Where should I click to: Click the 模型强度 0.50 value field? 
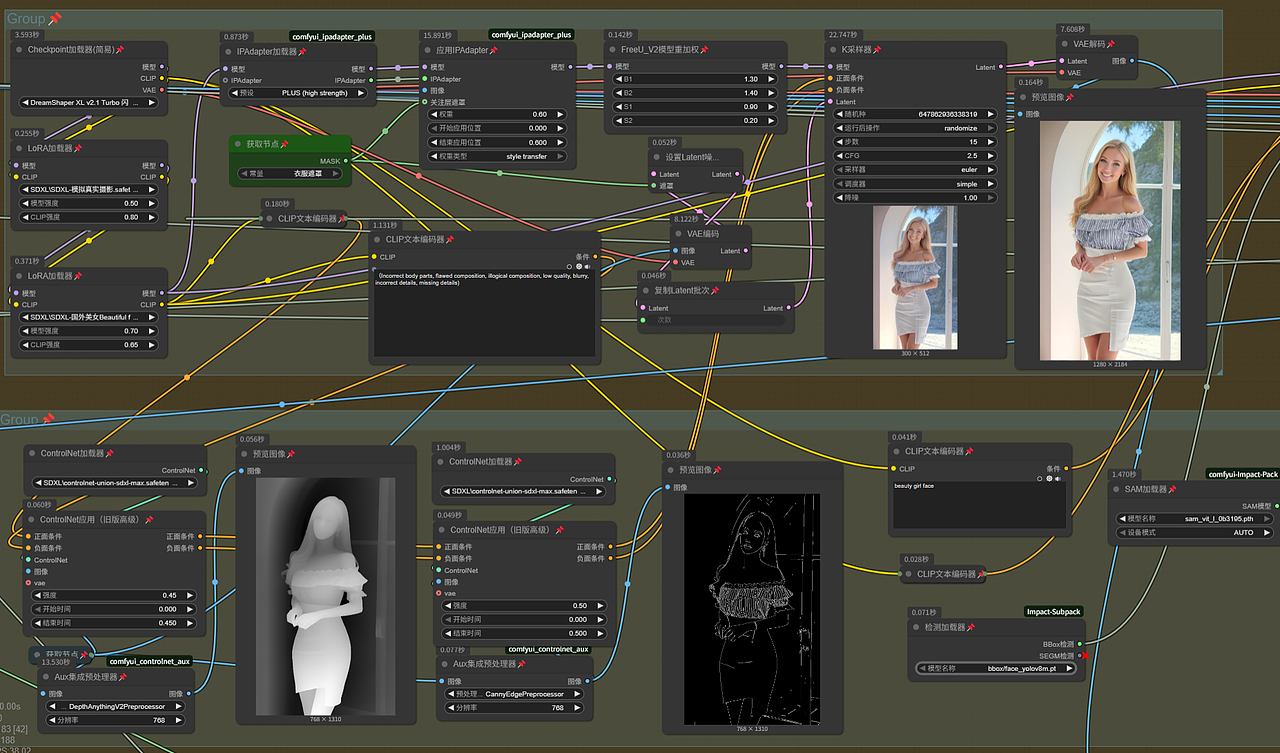(89, 203)
